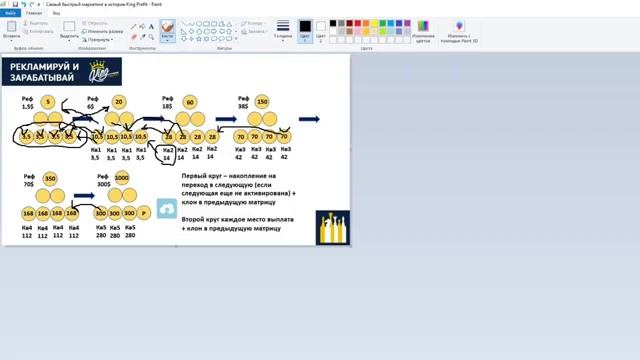Viewport: 640px width, 360px height.
Task: Select the Pencil tool
Action: pyautogui.click(x=133, y=26)
